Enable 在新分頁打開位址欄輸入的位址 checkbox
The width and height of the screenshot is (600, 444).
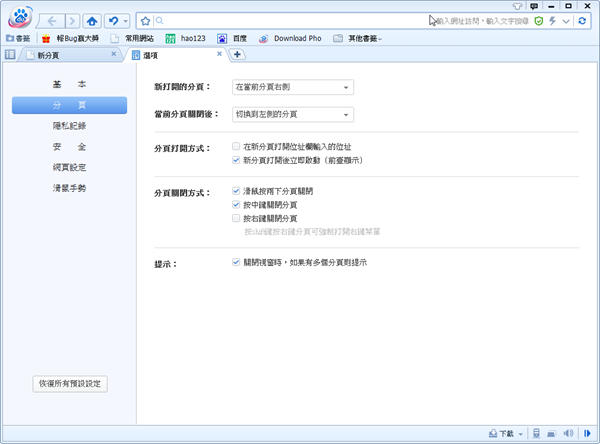pyautogui.click(x=235, y=147)
